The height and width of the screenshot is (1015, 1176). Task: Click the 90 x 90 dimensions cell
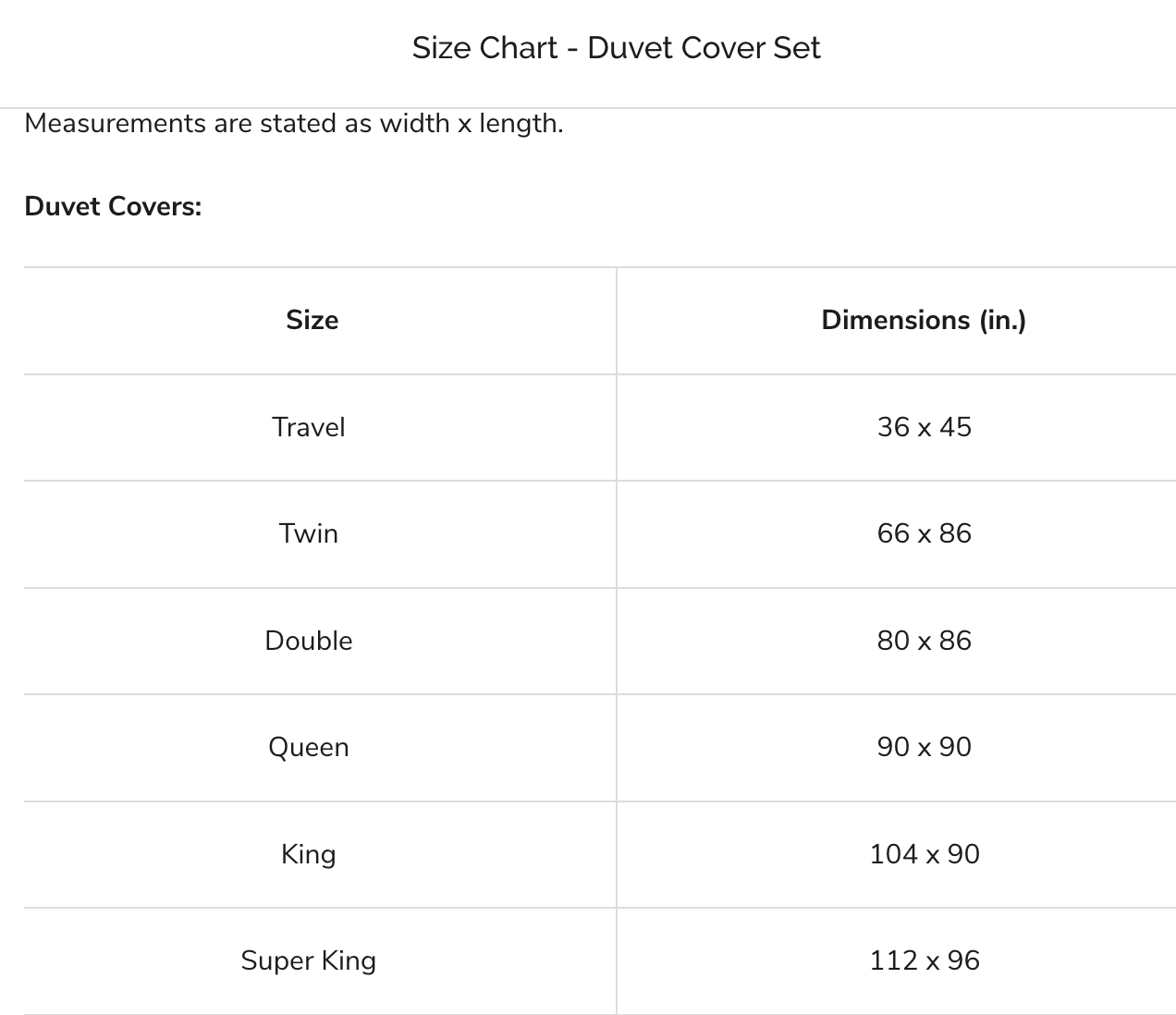pyautogui.click(x=924, y=747)
